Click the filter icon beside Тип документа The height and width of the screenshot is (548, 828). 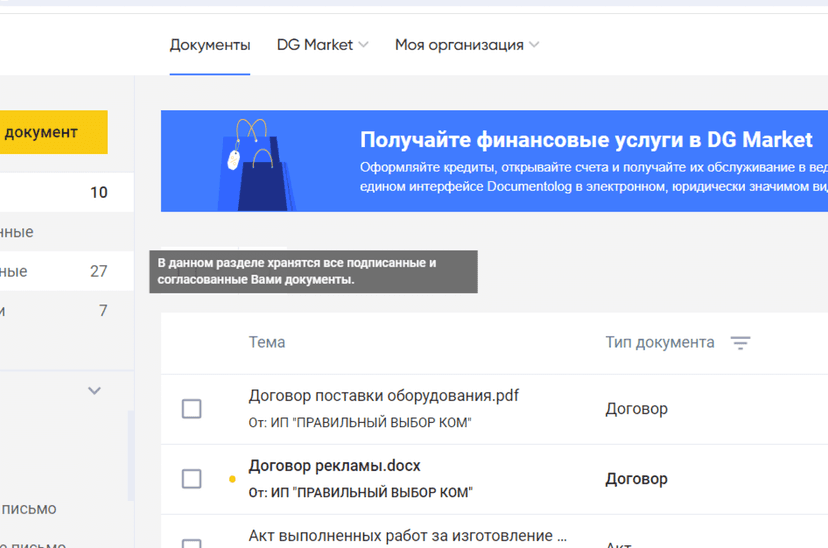pos(740,343)
